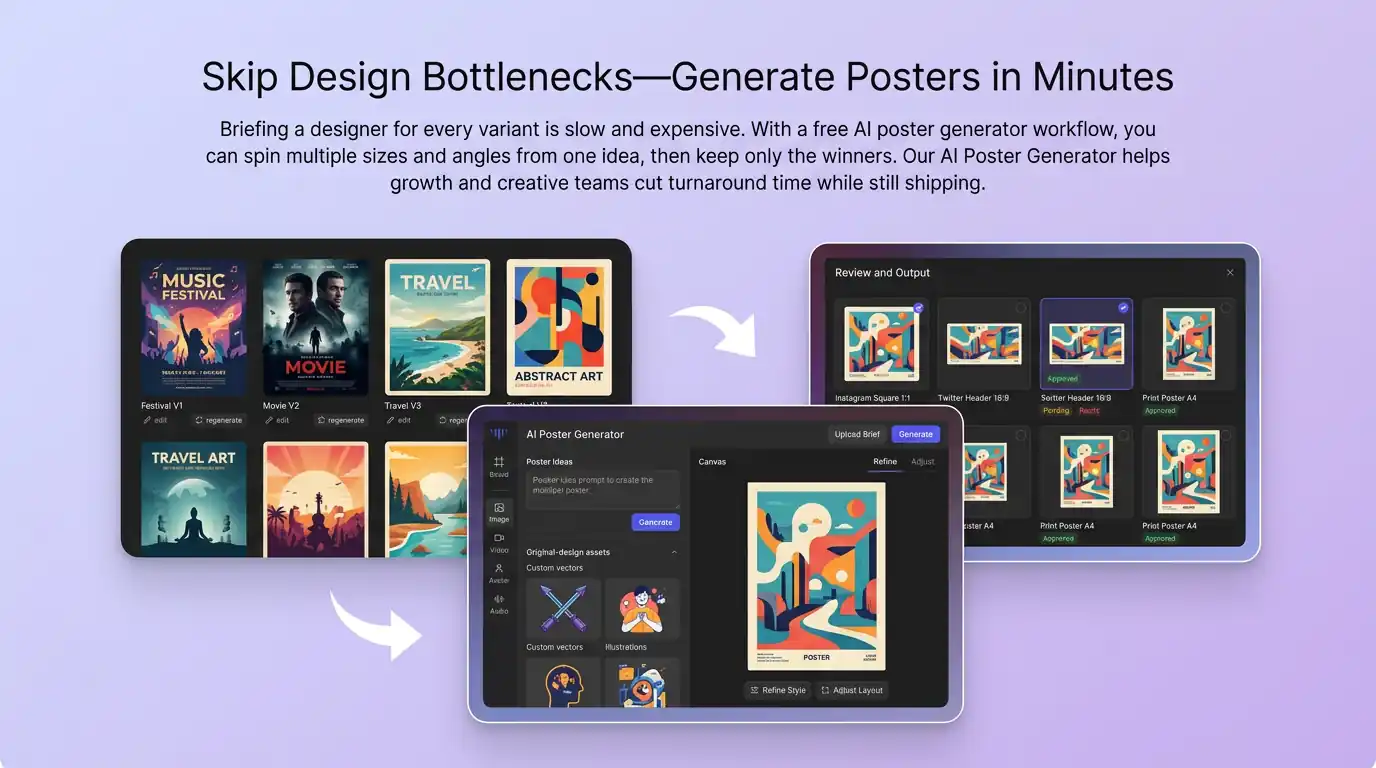Pick the person in orange illustration asset
Image resolution: width=1376 pixels, height=768 pixels.
pyautogui.click(x=642, y=608)
